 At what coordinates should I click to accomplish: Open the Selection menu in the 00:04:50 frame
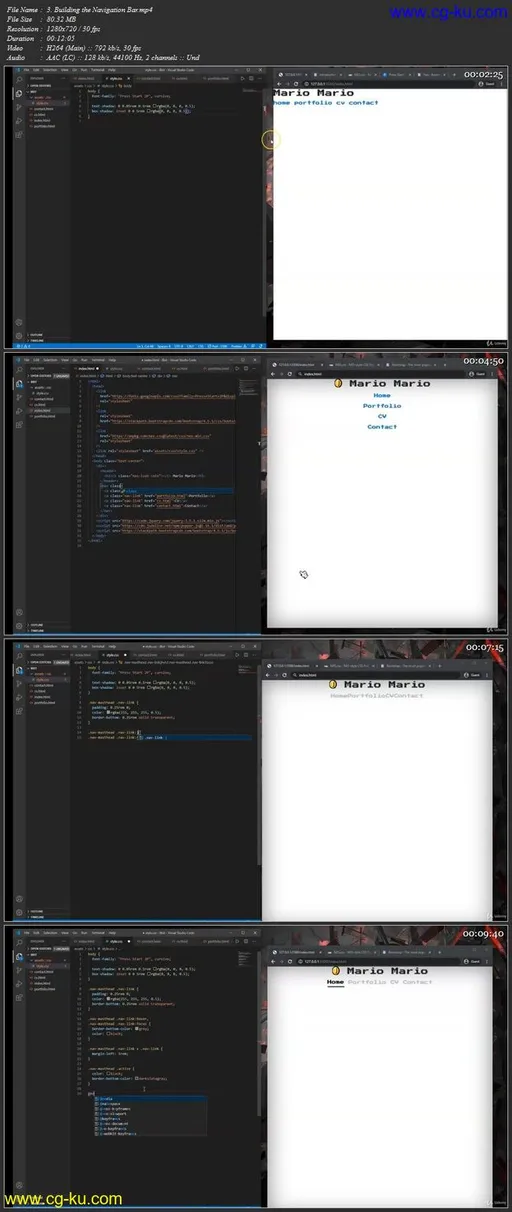click(x=50, y=360)
